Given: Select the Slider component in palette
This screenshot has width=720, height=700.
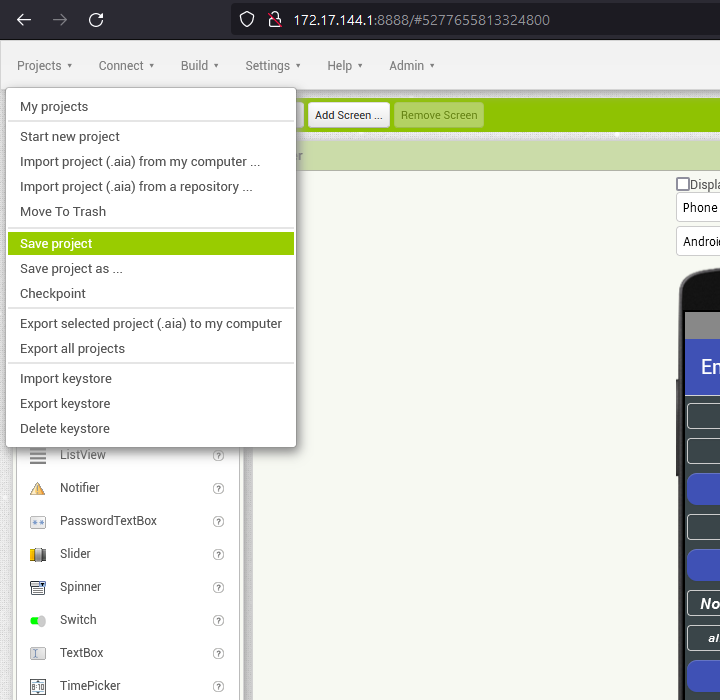Looking at the screenshot, I should click(75, 554).
